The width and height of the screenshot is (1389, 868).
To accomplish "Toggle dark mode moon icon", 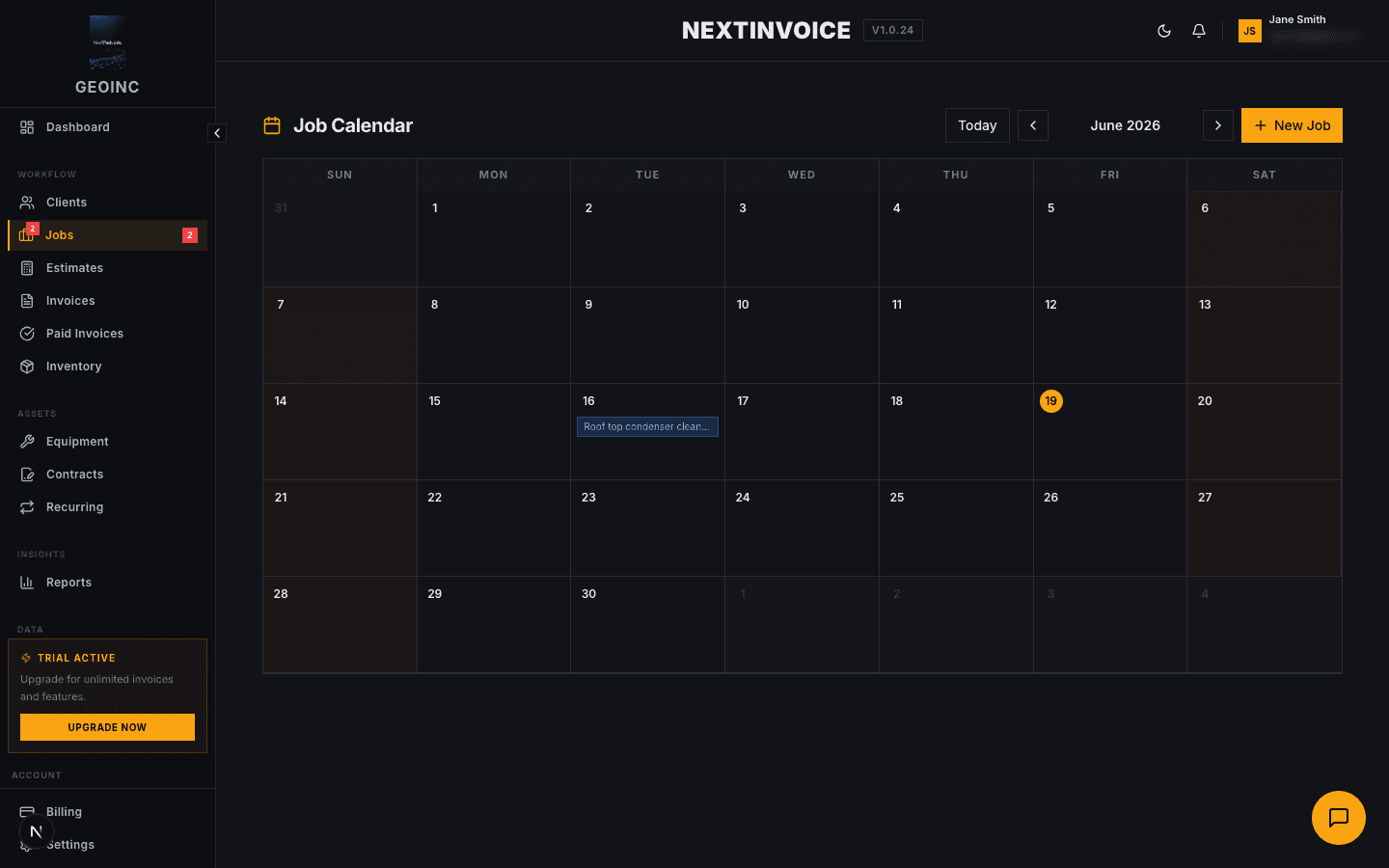I will [x=1164, y=31].
